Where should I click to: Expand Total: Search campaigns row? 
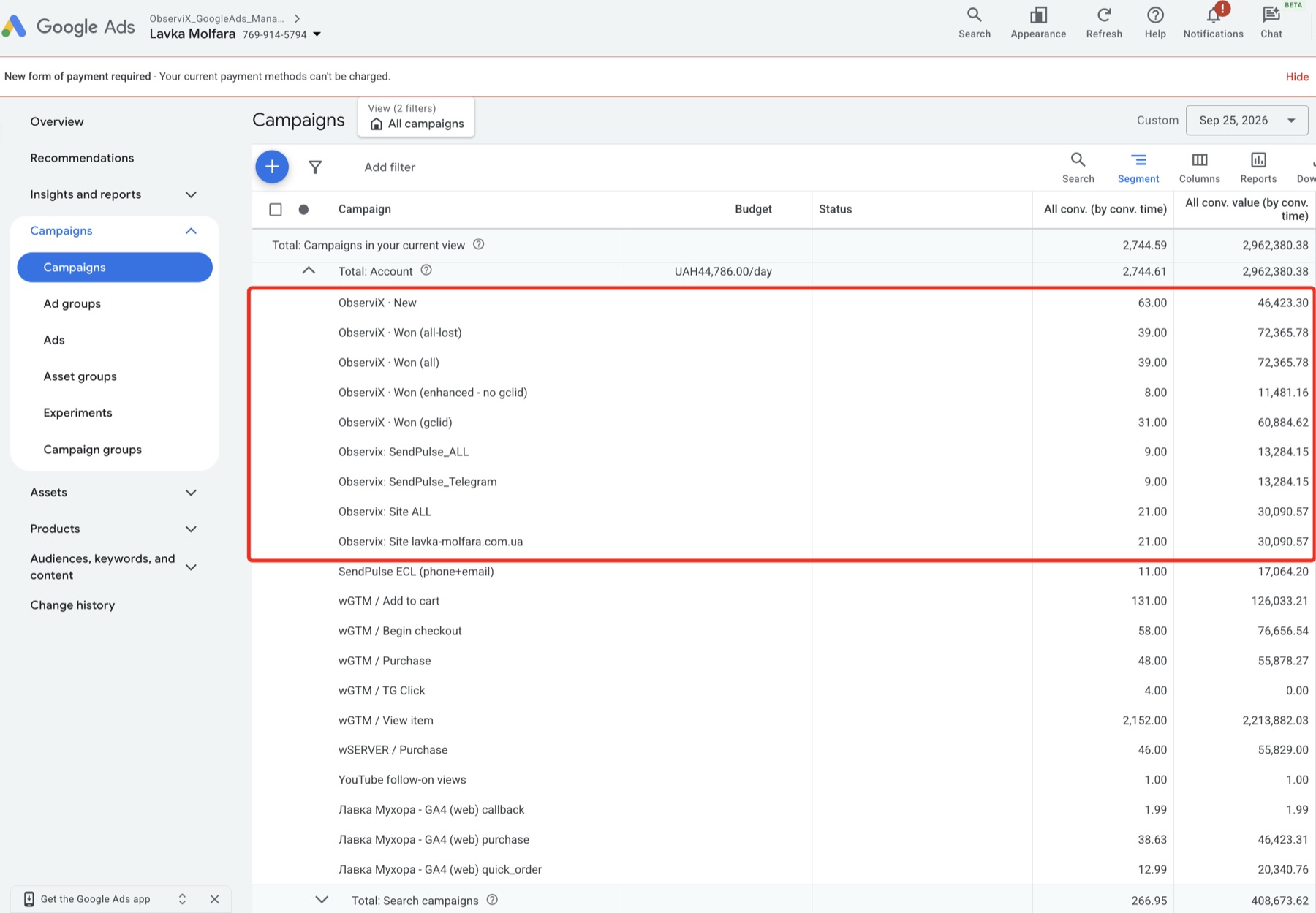tap(322, 900)
